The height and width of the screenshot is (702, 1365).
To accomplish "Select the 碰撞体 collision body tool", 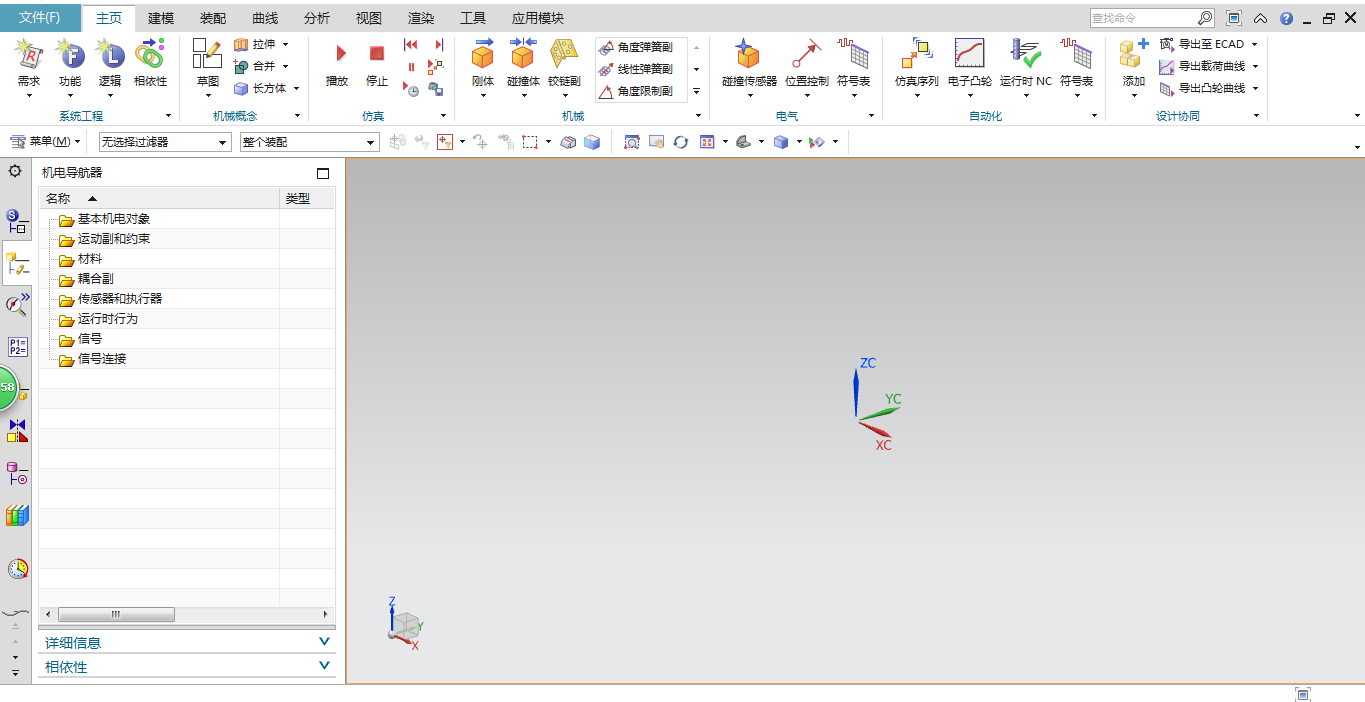I will point(522,56).
